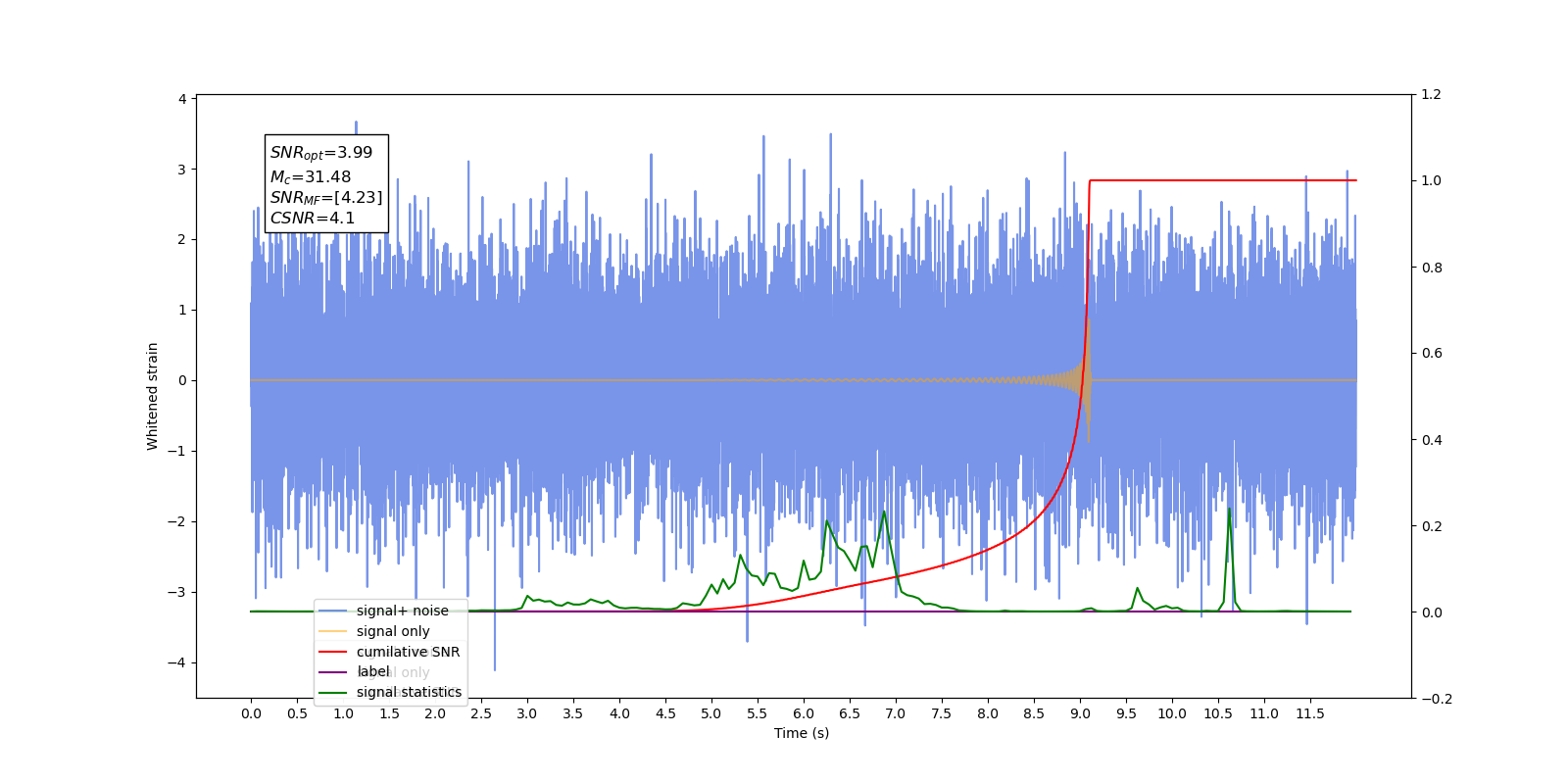Click the 'label' legend entry text
Viewport: 1568px width, 784px height.
(373, 671)
